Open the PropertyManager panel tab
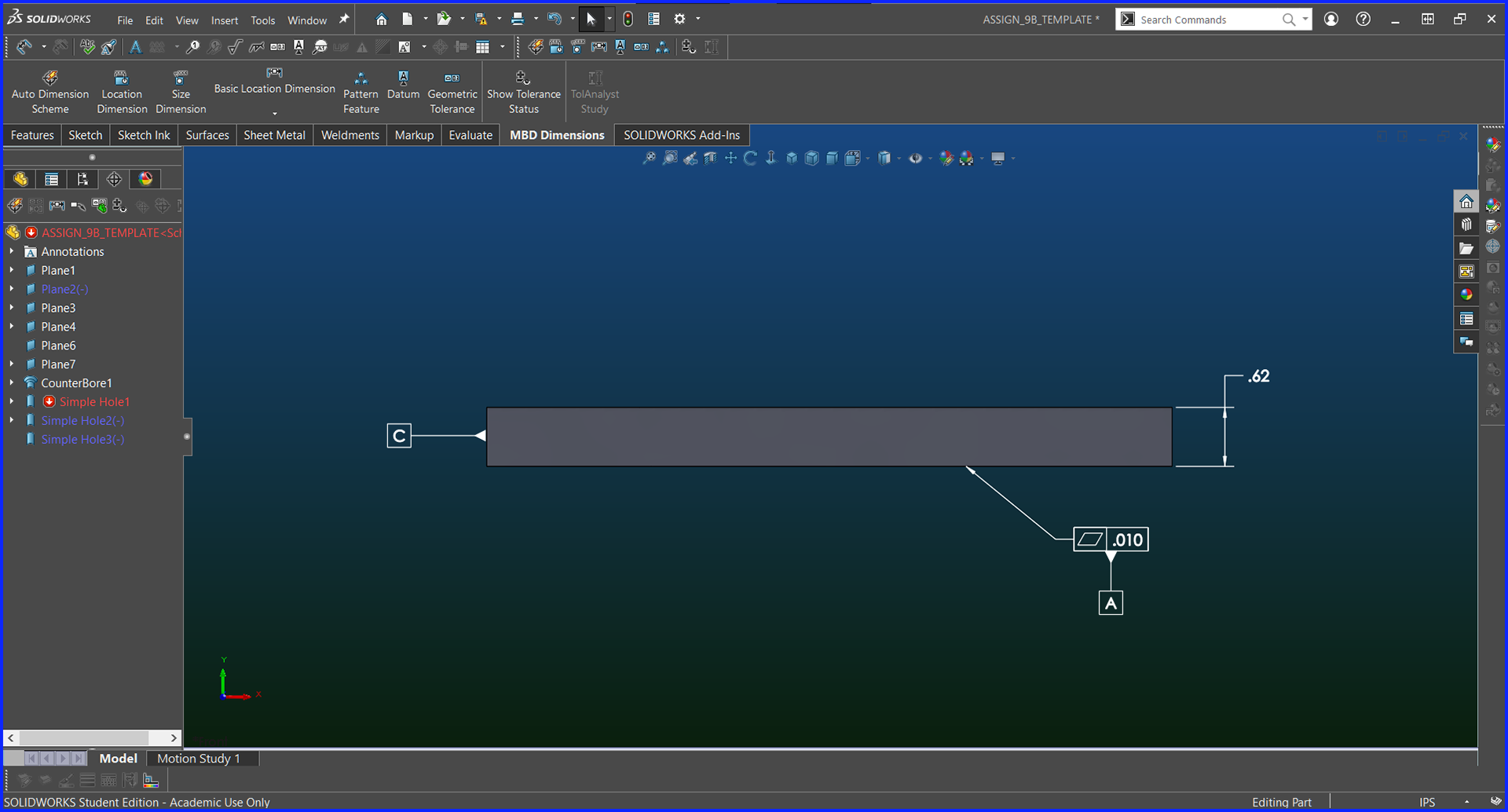The height and width of the screenshot is (812, 1508). [52, 179]
